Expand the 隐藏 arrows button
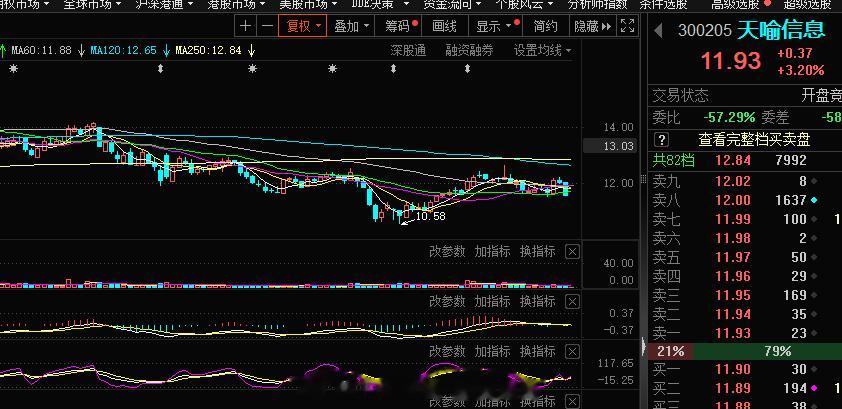The image size is (842, 409). point(592,26)
